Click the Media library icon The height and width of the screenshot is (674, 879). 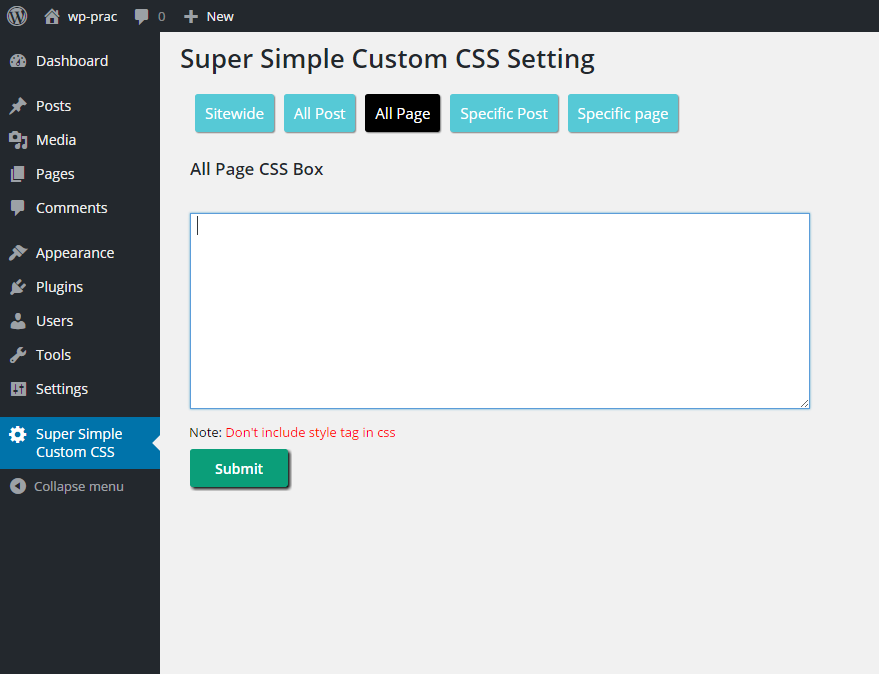click(18, 140)
